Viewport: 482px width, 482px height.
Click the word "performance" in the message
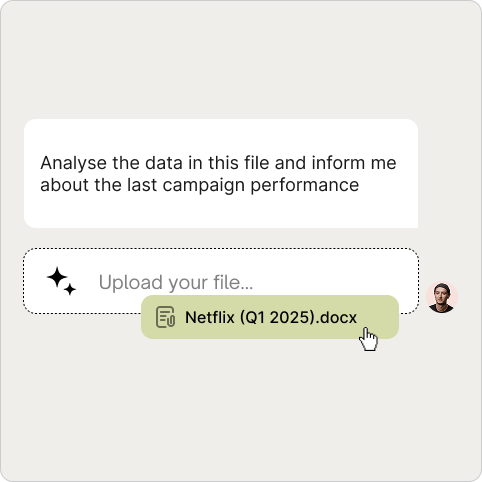304,185
